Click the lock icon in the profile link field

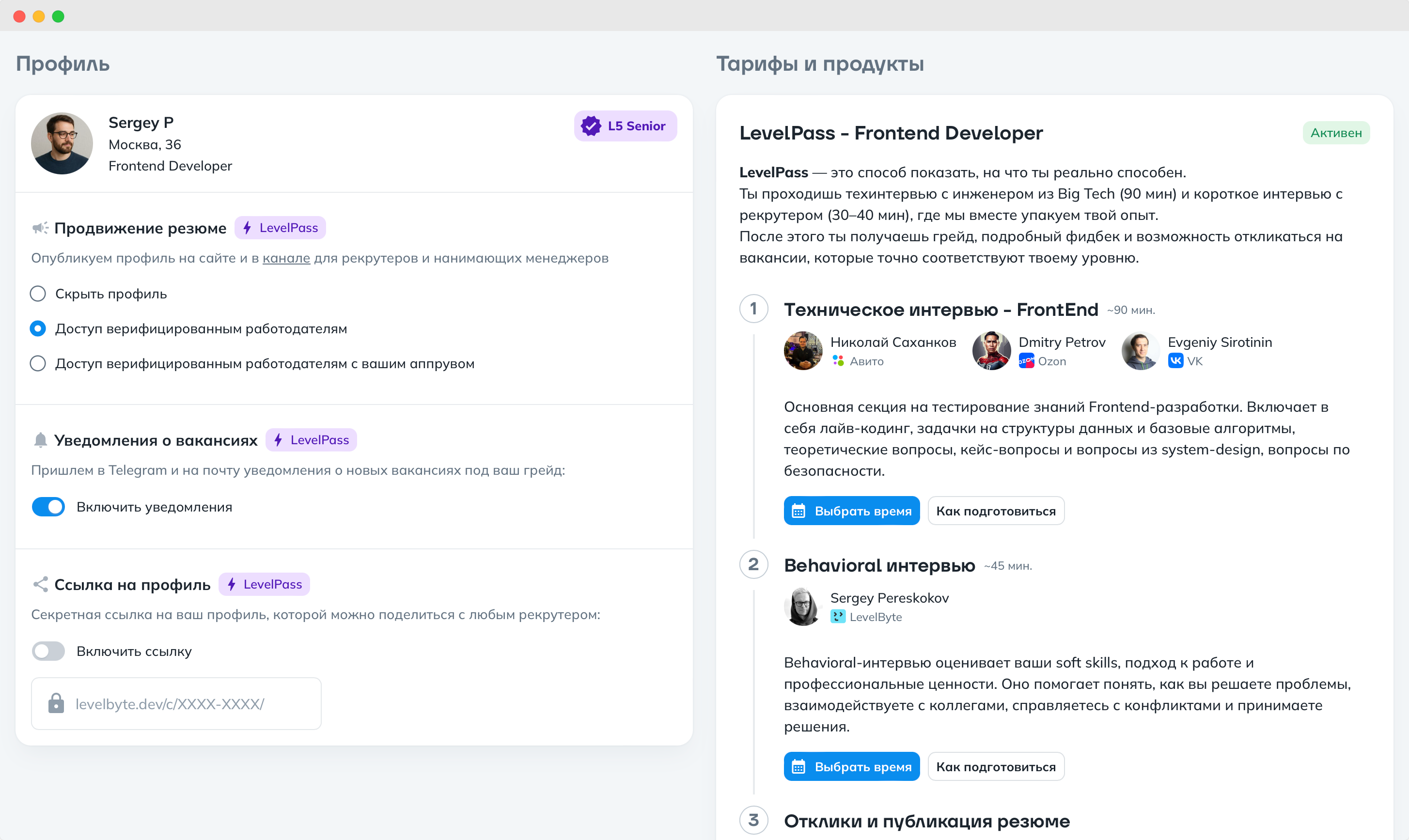point(56,703)
